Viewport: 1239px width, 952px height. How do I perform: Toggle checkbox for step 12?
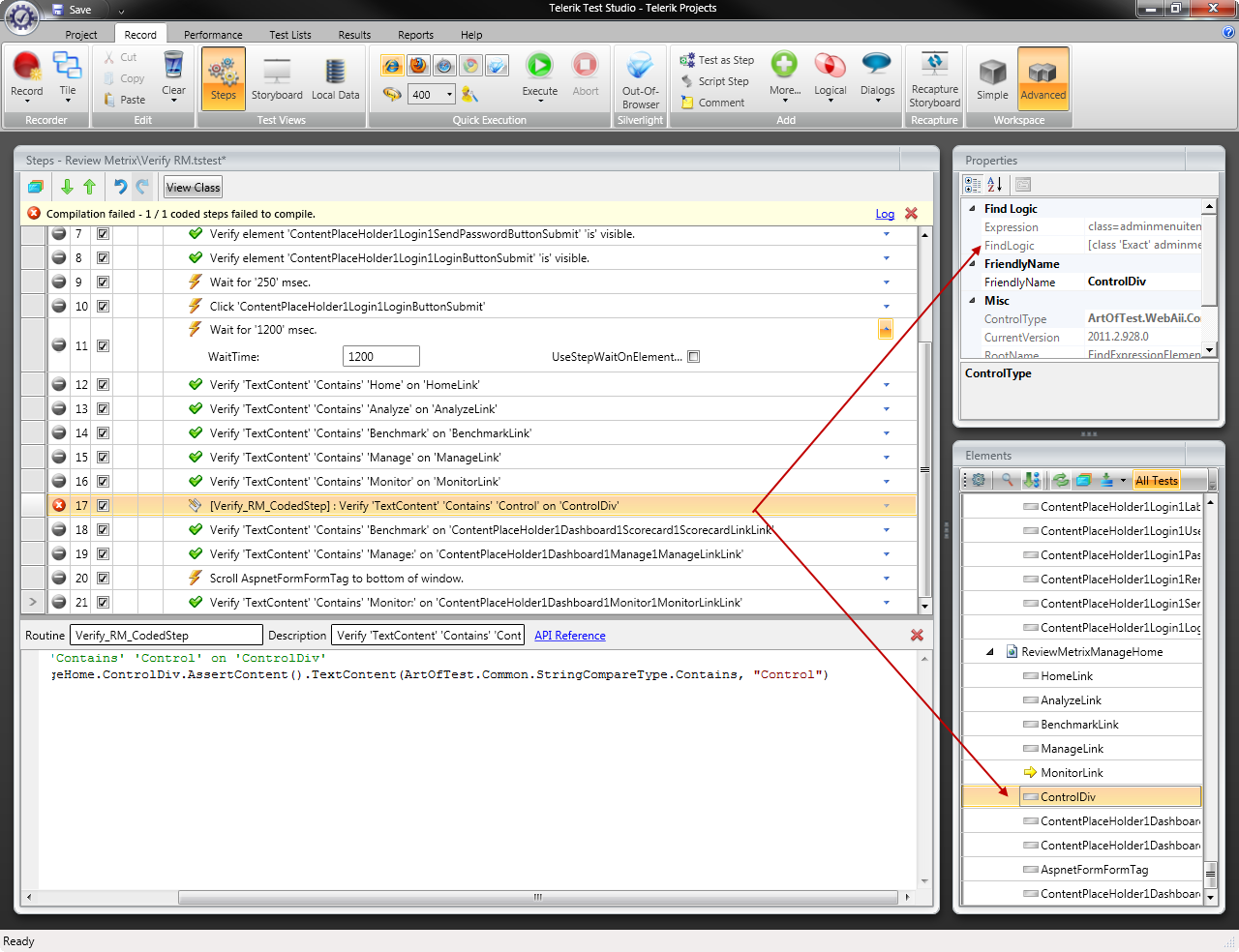coord(103,385)
